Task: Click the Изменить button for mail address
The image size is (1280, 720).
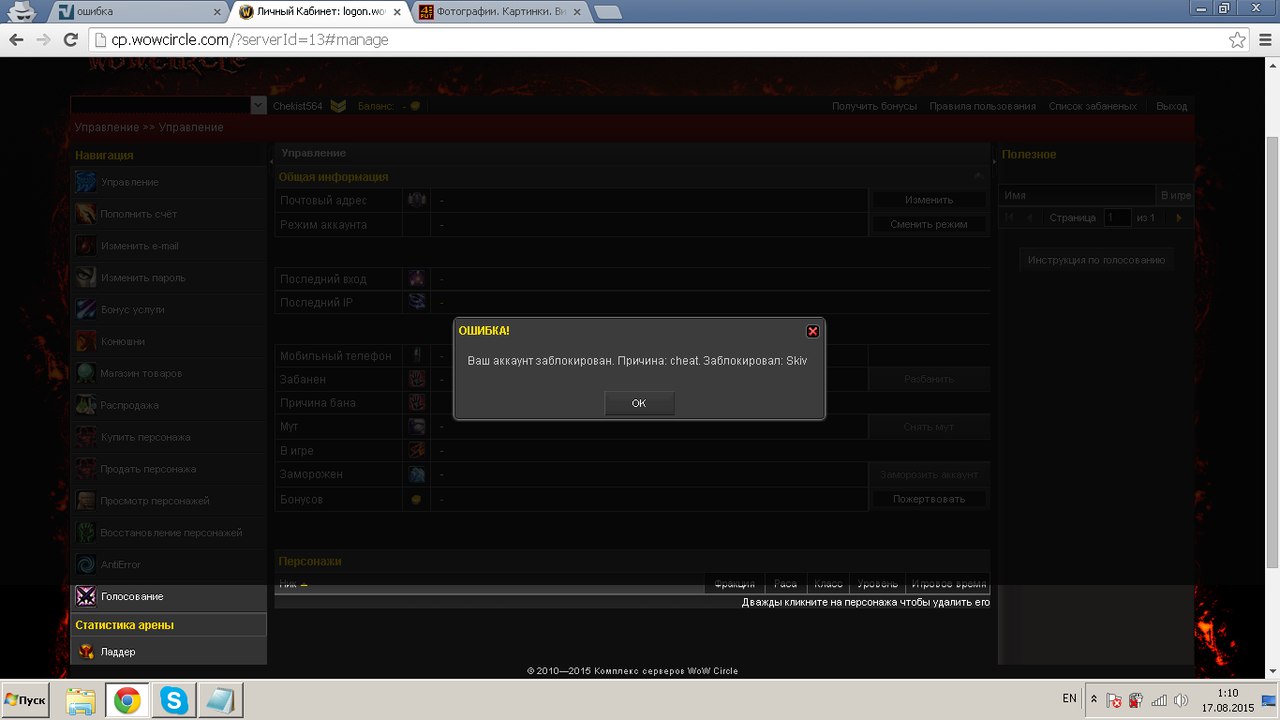Action: coord(929,200)
